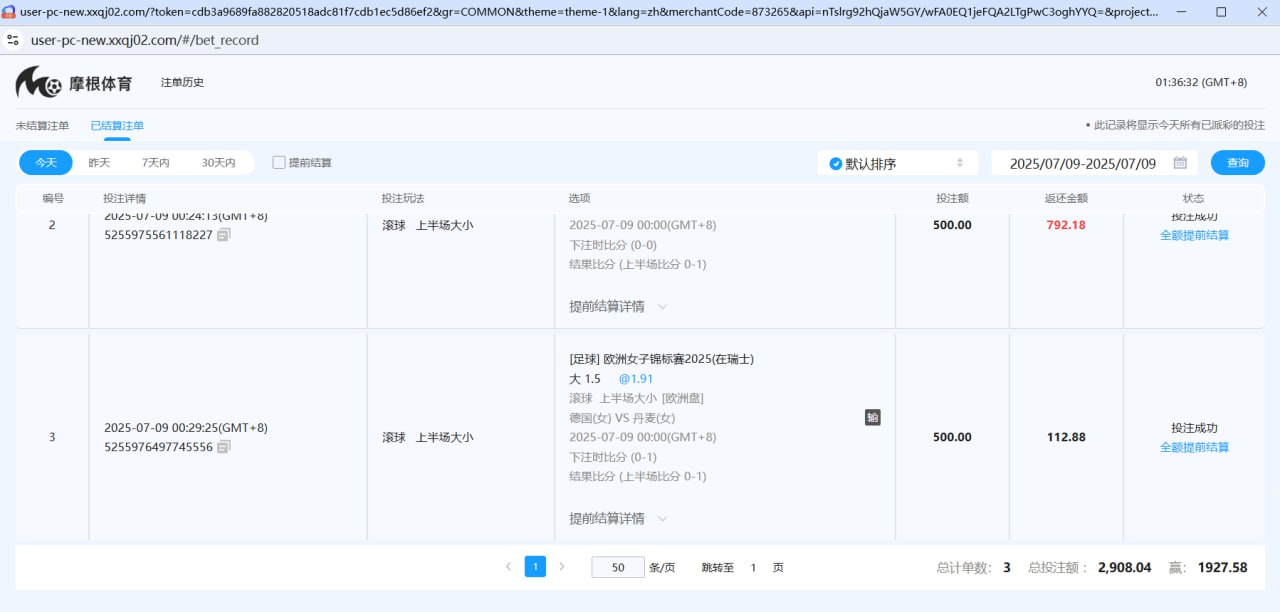This screenshot has height=612, width=1280.
Task: Switch to 未结算注单 tab
Action: click(42, 126)
